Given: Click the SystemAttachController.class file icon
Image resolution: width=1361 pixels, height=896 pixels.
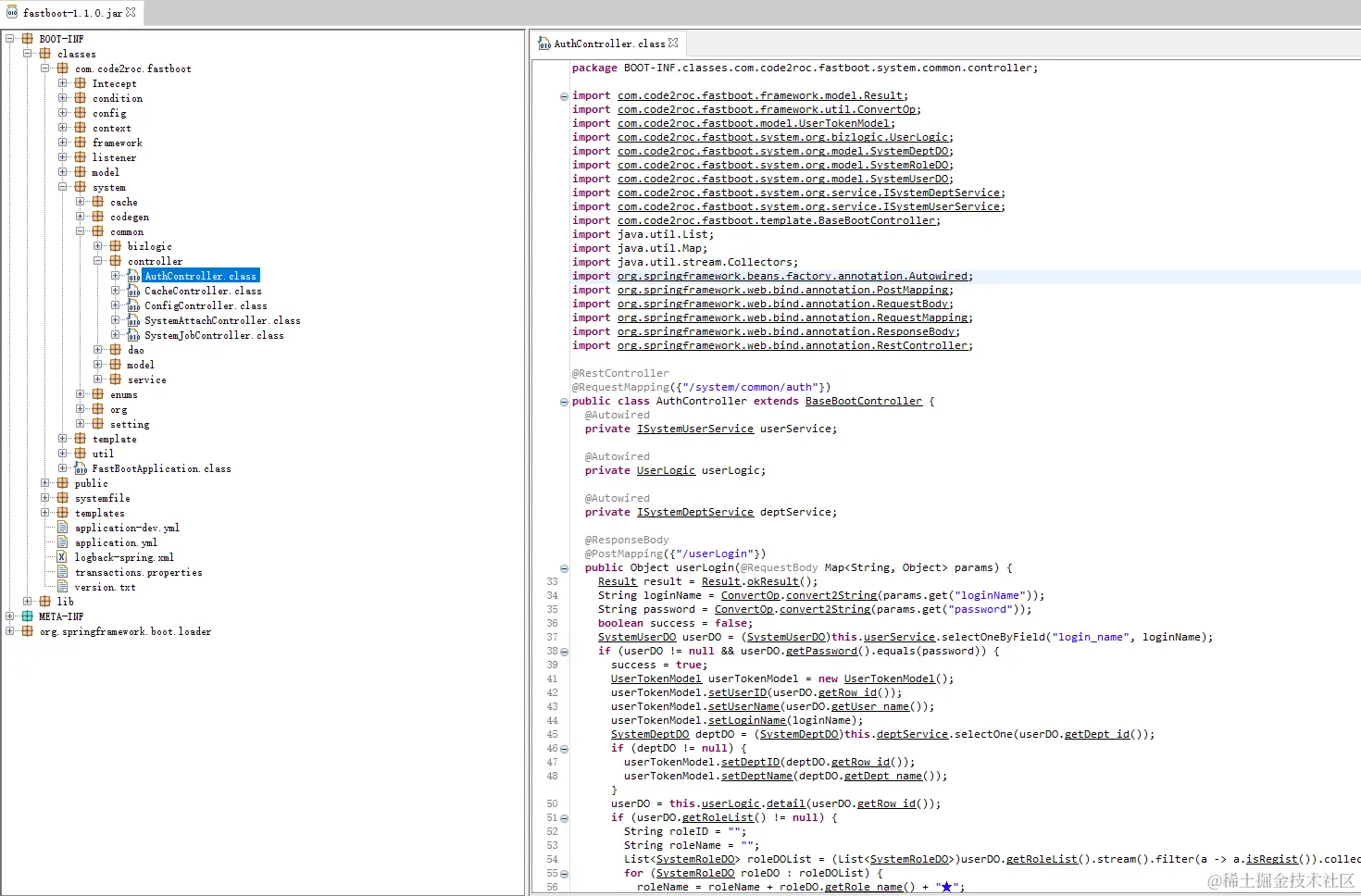Looking at the screenshot, I should 133,321.
